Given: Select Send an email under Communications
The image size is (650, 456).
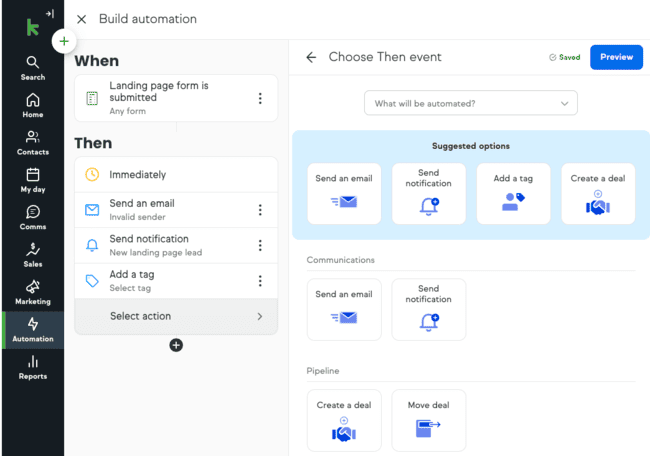Looking at the screenshot, I should 344,309.
